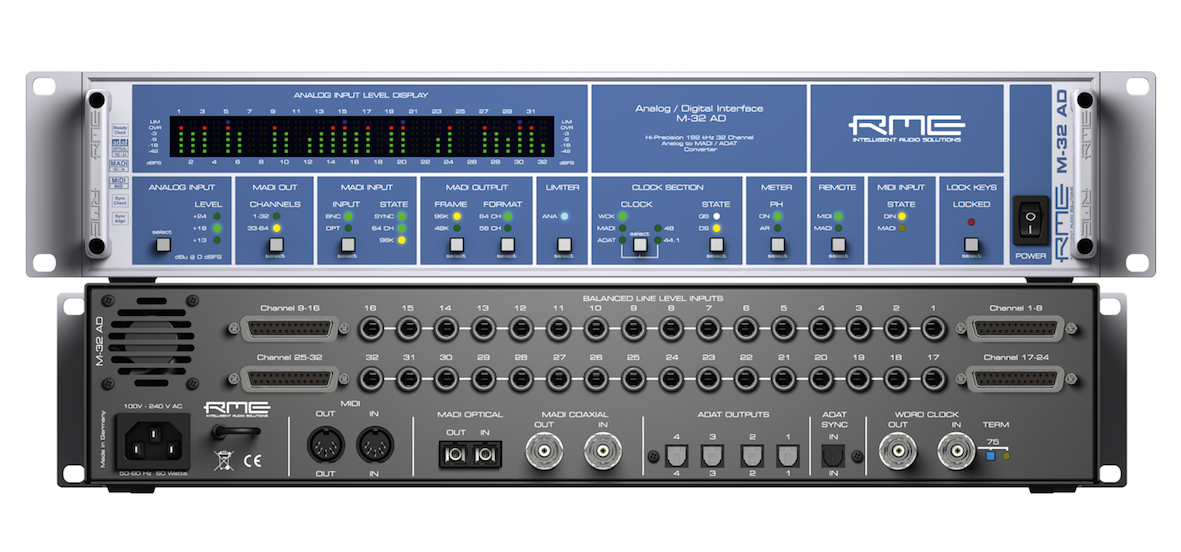Click the MIDI Input DIN LED
Screen dimensions: 1181x552
tap(902, 215)
